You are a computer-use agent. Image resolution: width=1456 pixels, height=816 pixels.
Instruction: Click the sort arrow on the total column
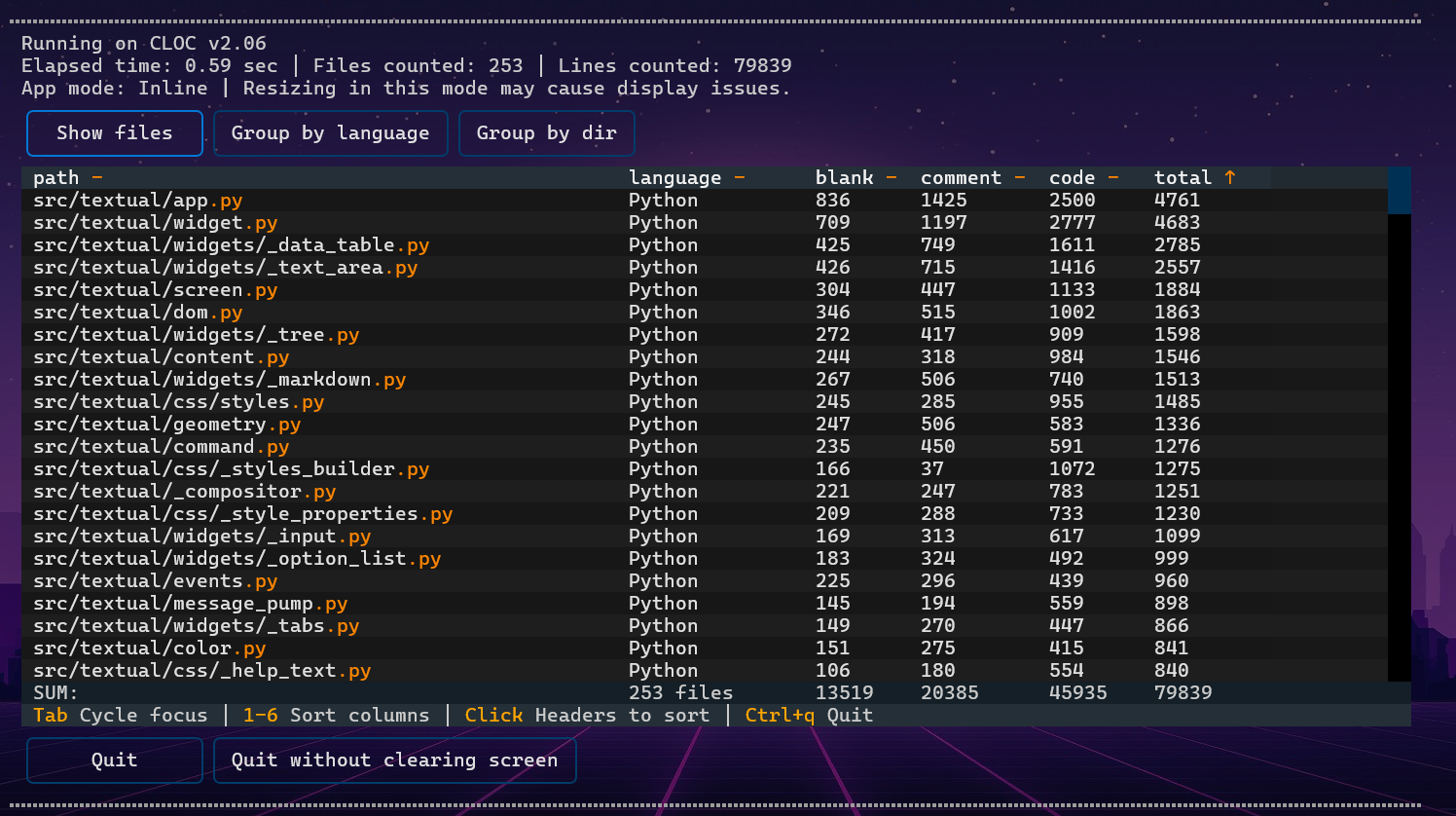[1229, 177]
